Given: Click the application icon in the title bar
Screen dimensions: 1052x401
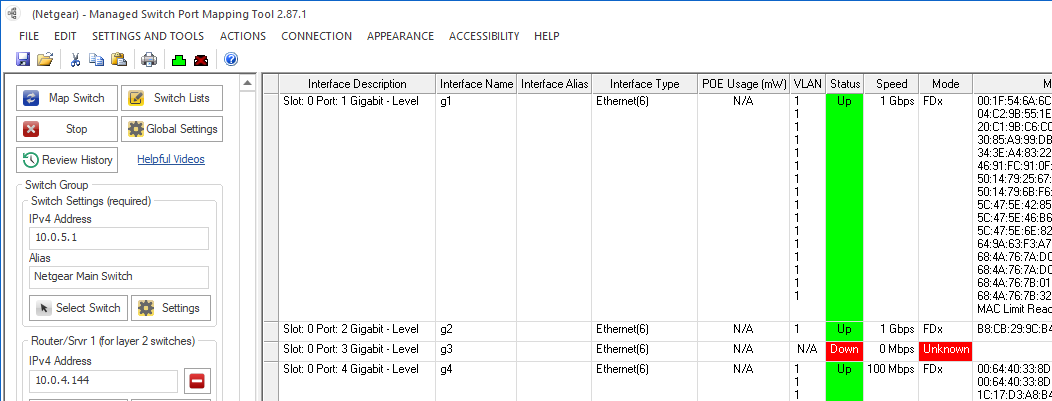Looking at the screenshot, I should [x=13, y=14].
